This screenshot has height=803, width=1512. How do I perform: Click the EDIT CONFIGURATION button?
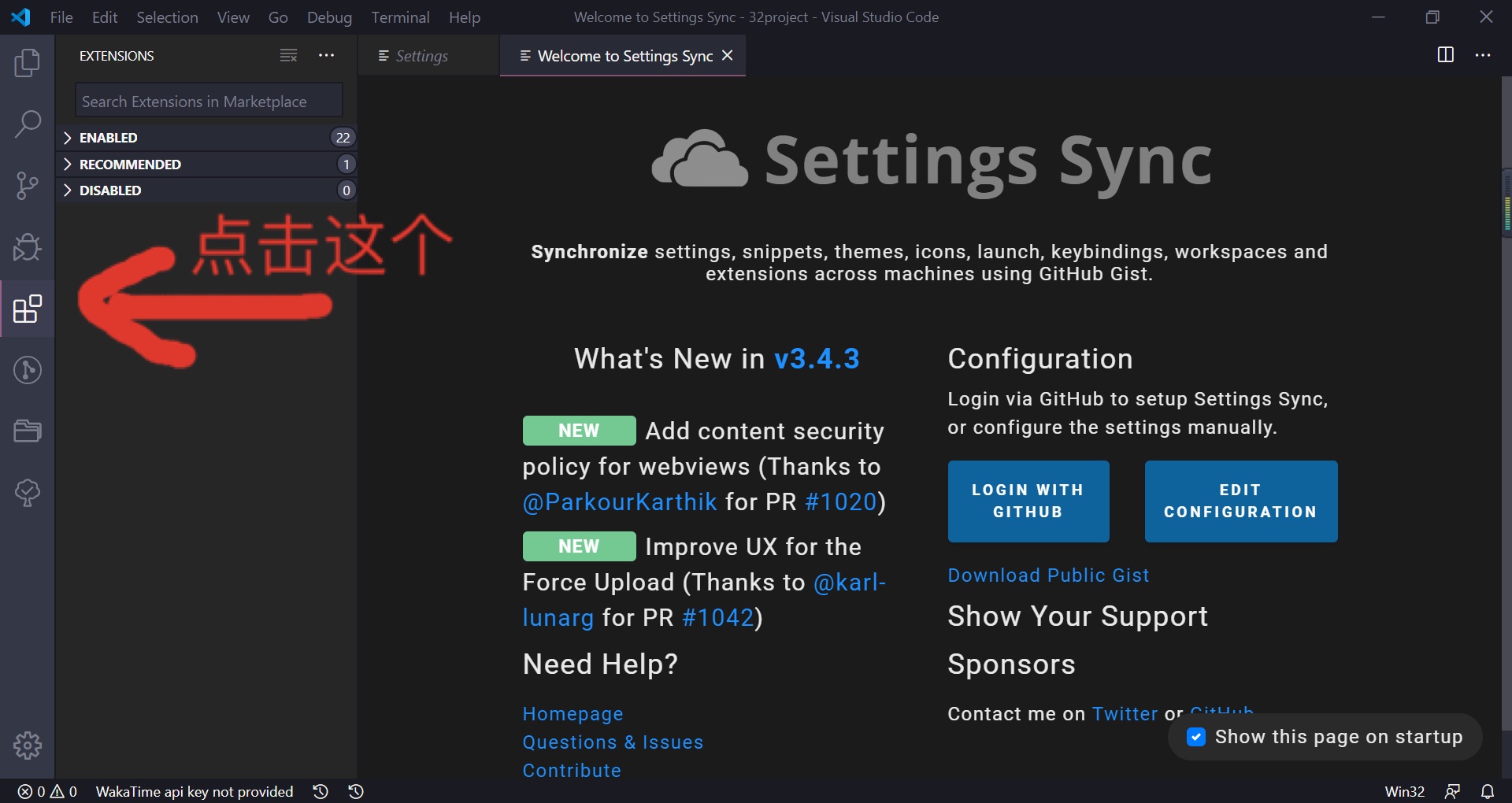pos(1241,501)
